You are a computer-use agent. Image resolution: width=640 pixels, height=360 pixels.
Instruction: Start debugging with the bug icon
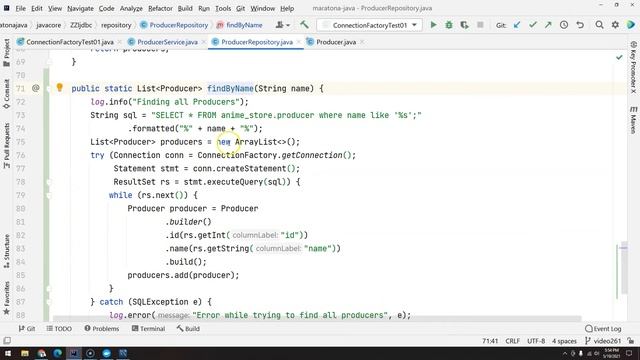(449, 25)
